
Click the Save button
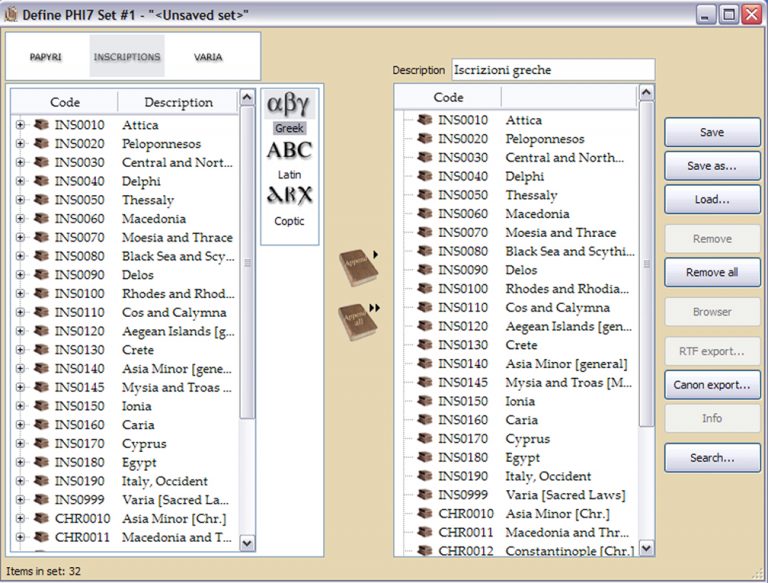pyautogui.click(x=712, y=132)
